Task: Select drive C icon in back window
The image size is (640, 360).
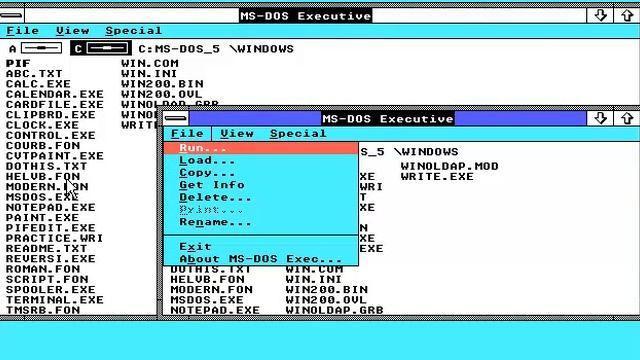Action: [101, 49]
